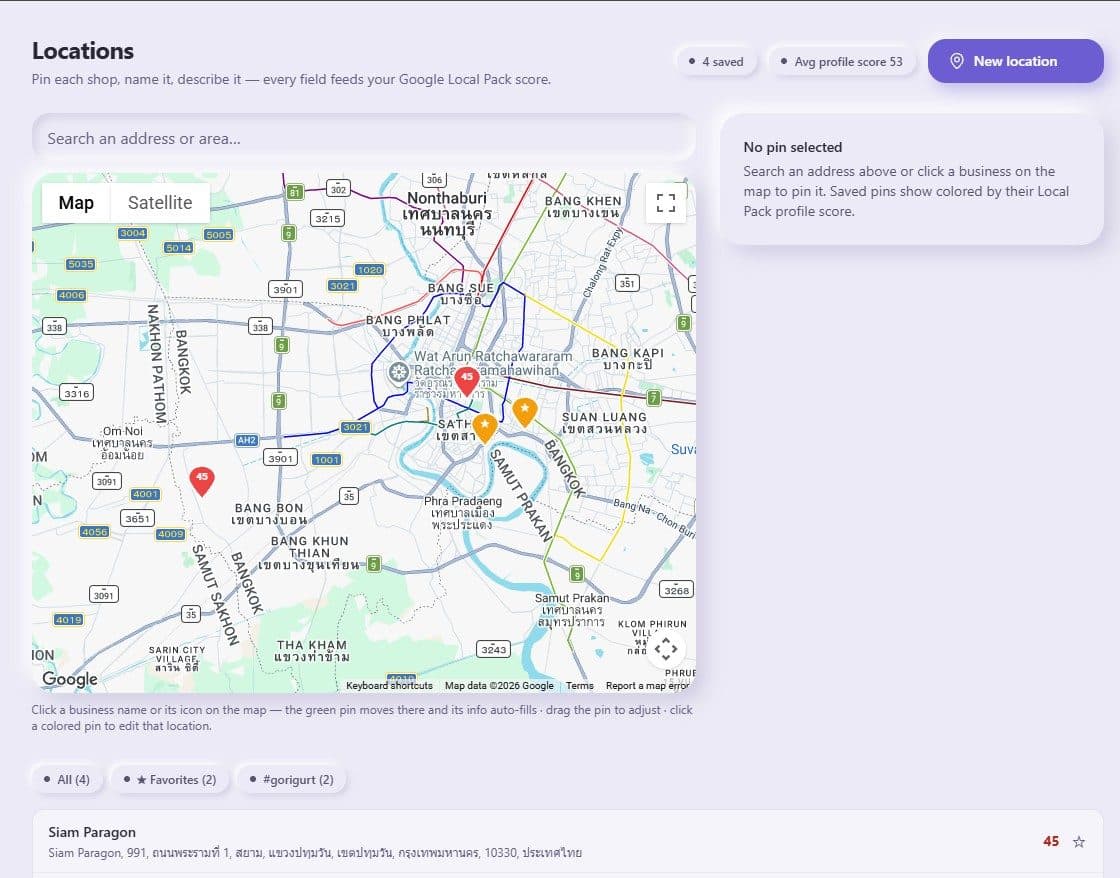Filter list by #gorigurt (2) tag
The image size is (1120, 878).
tap(291, 779)
